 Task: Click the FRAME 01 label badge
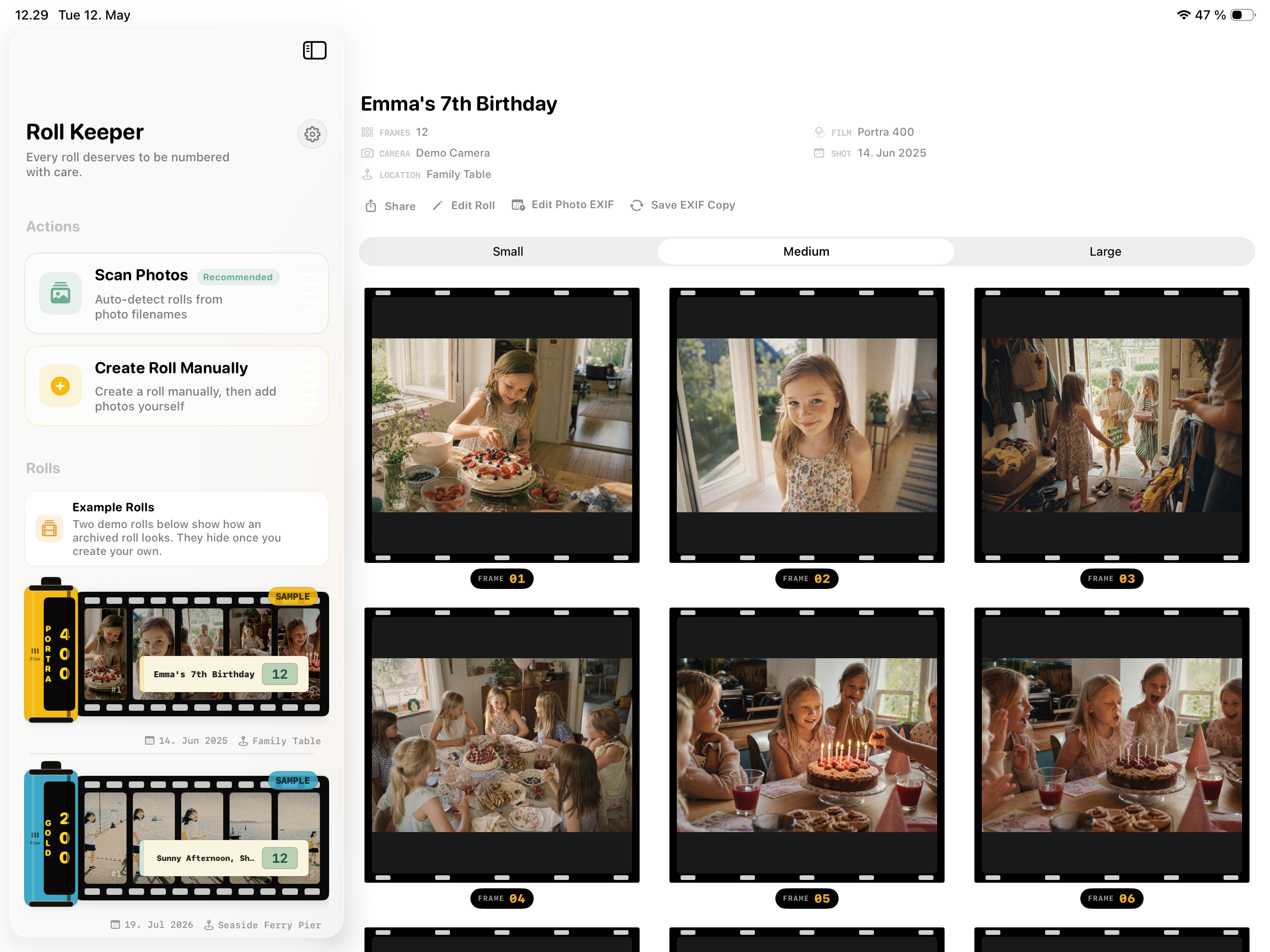pyautogui.click(x=502, y=579)
